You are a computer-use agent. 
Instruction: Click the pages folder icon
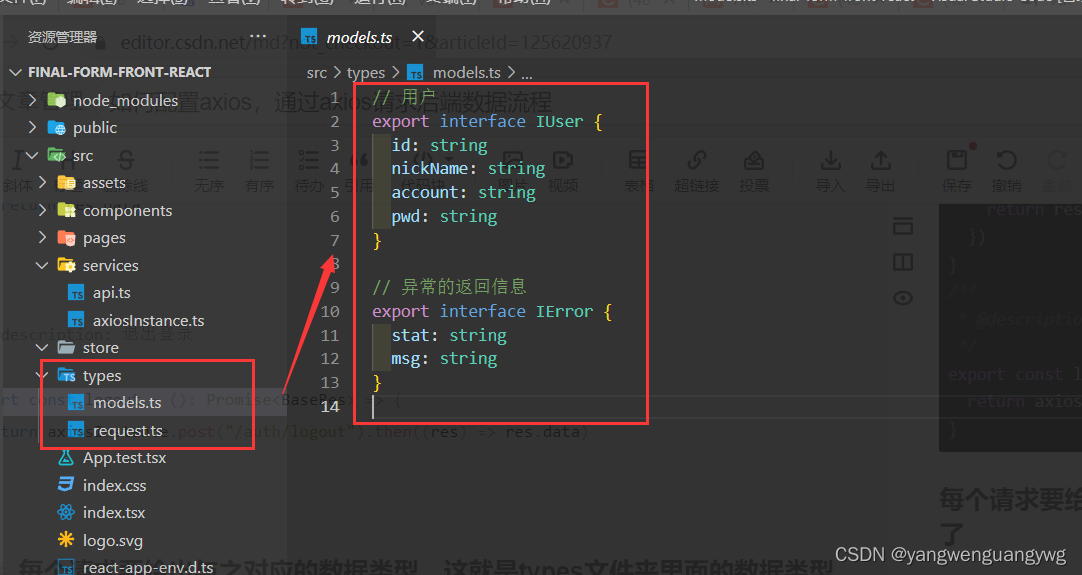click(x=66, y=238)
